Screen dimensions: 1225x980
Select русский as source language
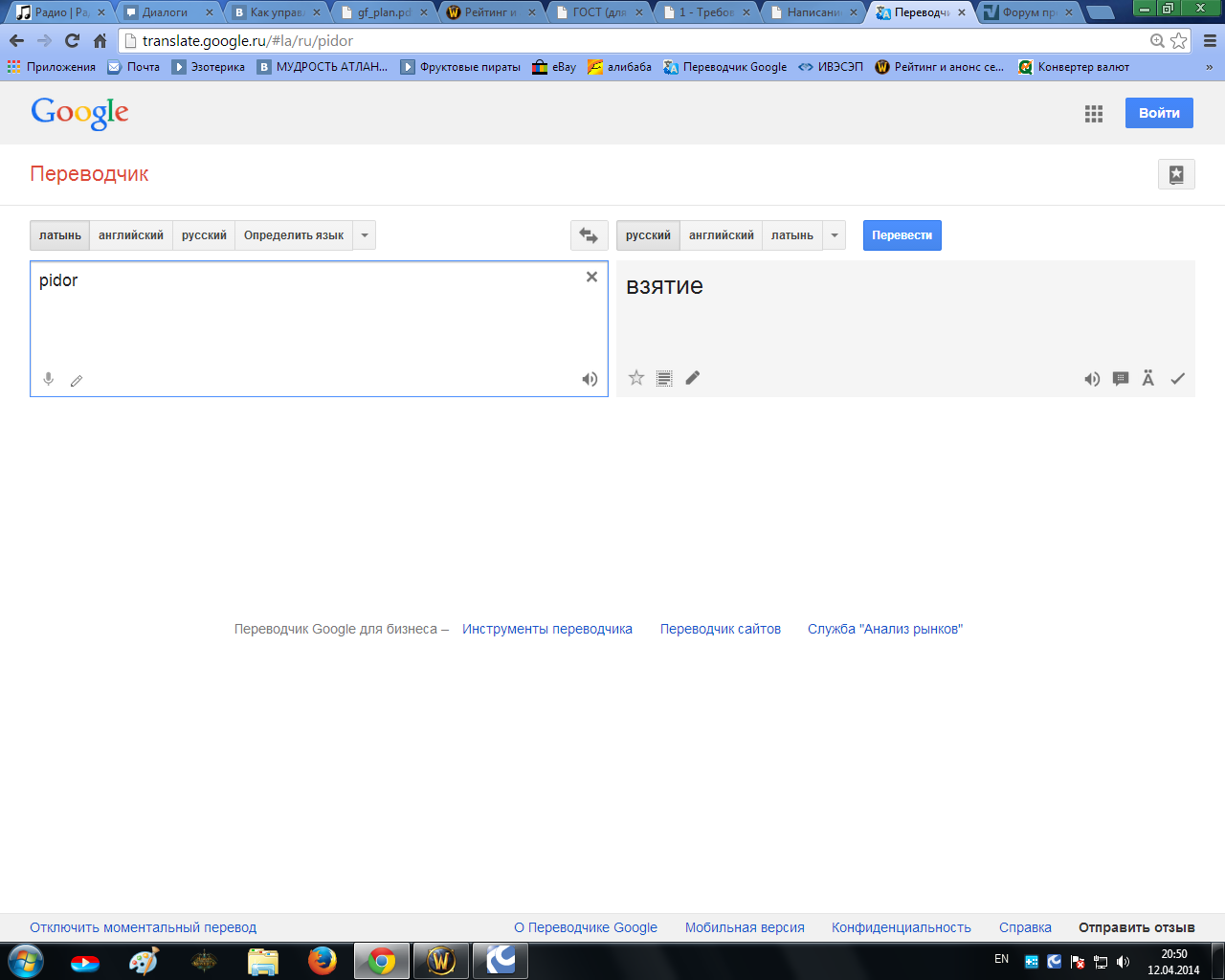(x=204, y=235)
